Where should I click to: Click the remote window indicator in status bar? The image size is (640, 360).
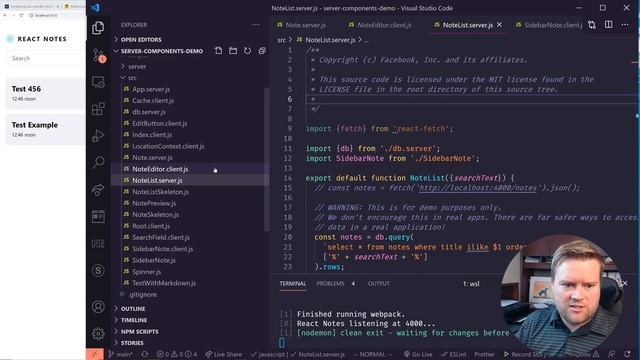(95, 354)
